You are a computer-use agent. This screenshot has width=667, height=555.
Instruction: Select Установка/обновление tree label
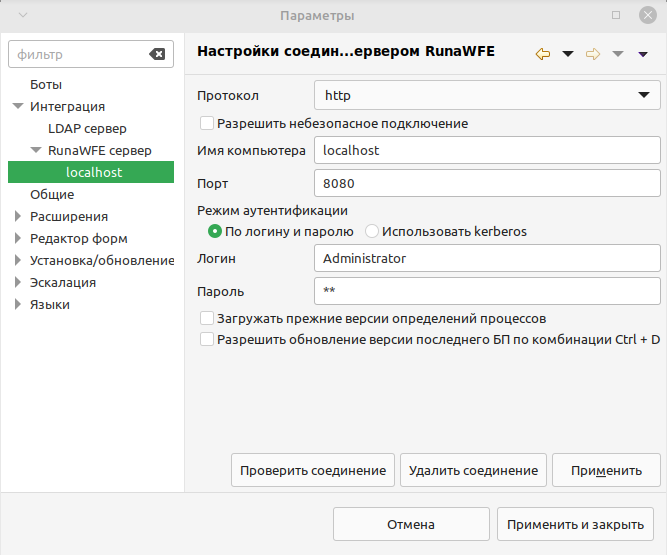click(x=102, y=260)
